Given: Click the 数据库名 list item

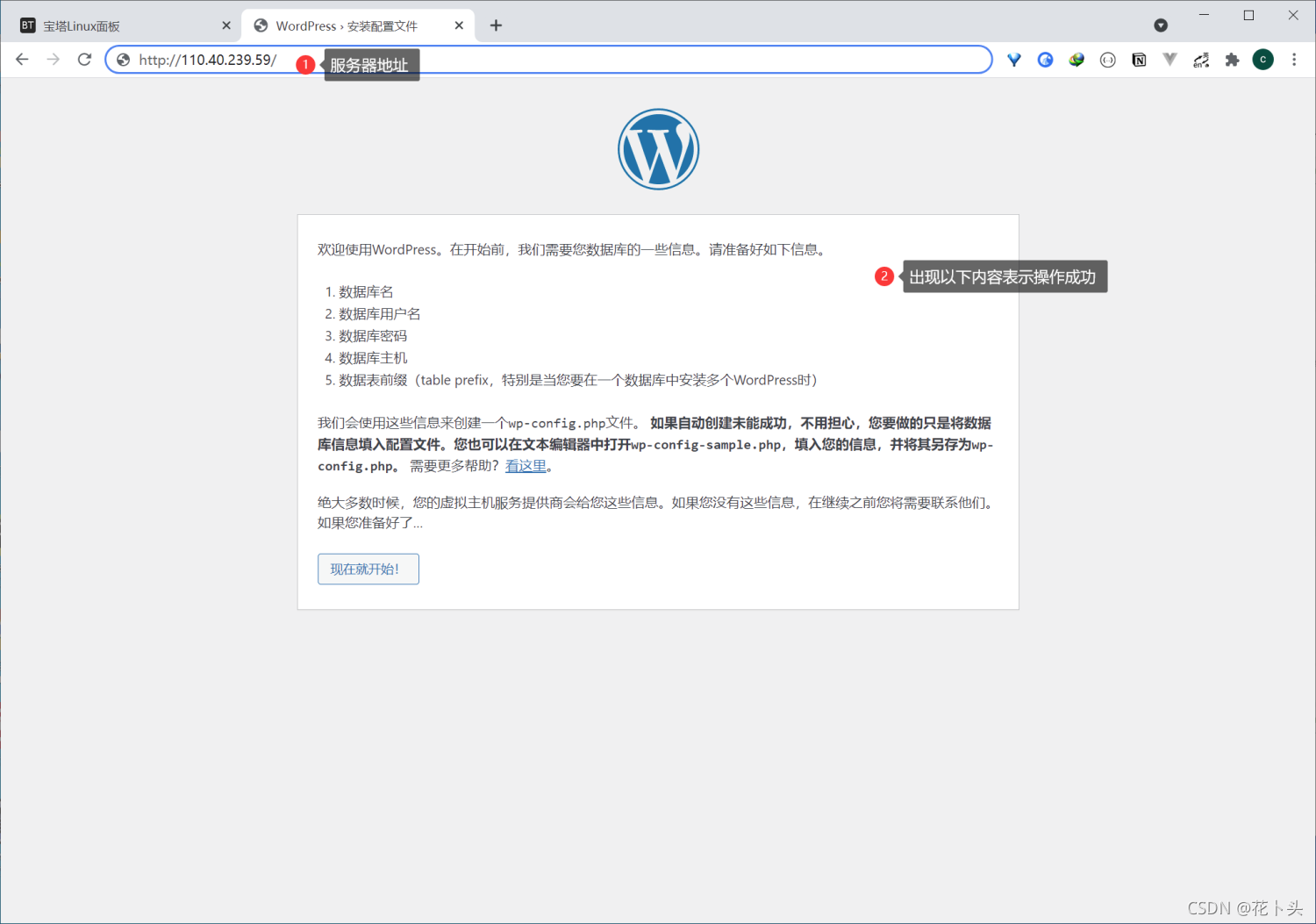Looking at the screenshot, I should pyautogui.click(x=366, y=291).
